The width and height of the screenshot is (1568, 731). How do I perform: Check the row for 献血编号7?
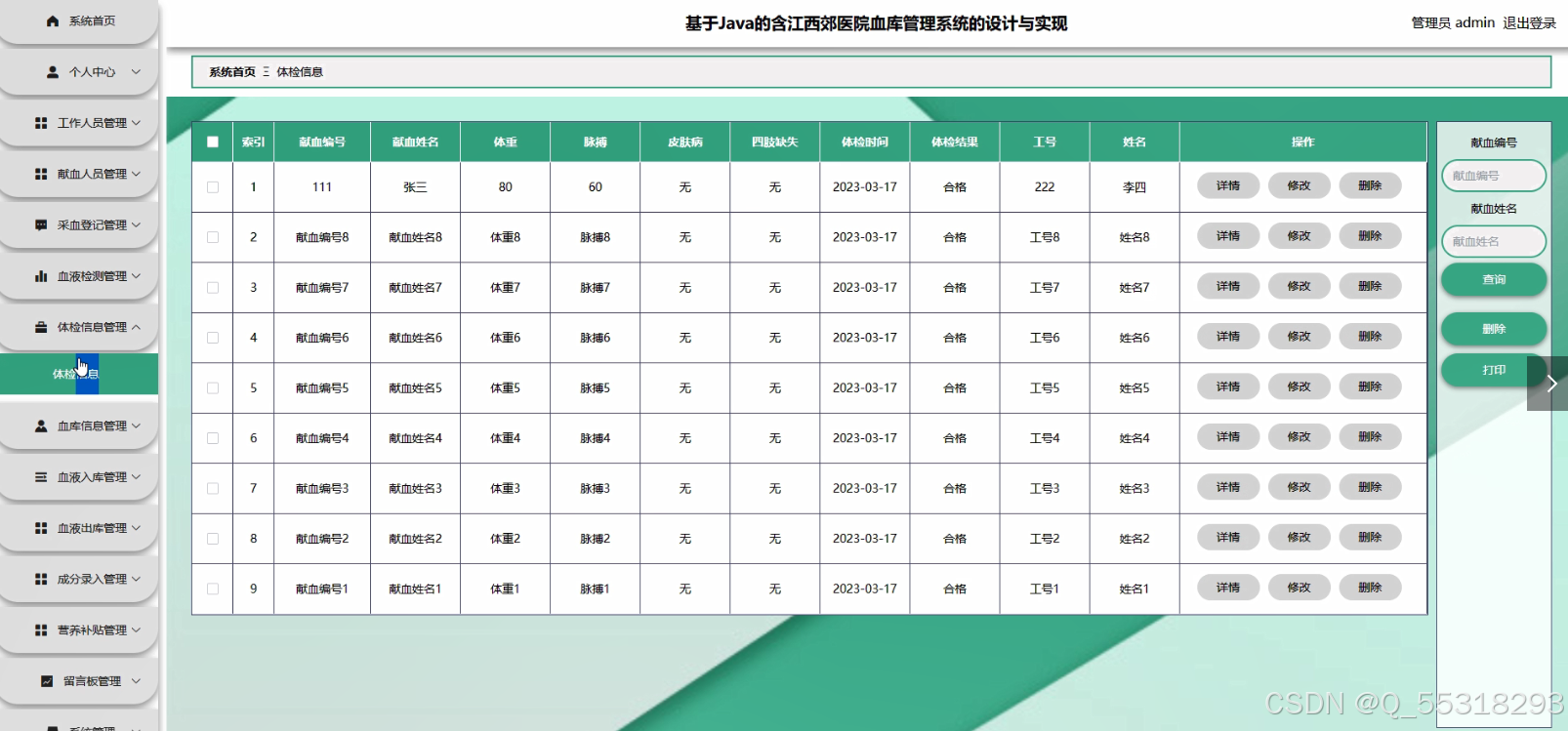[x=213, y=288]
